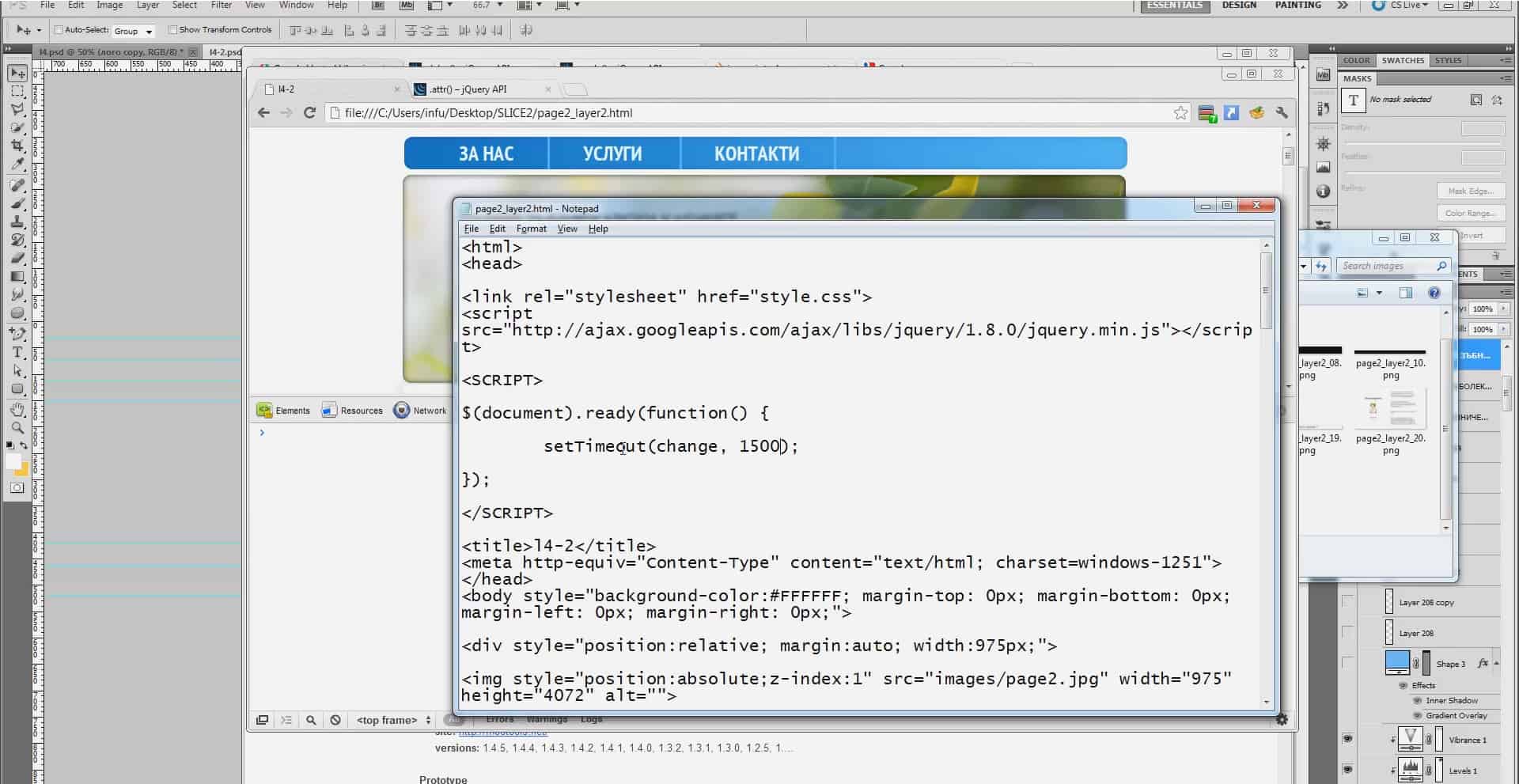This screenshot has width=1519, height=784.
Task: Toggle Inner Shadow effect visibility
Action: (1418, 701)
